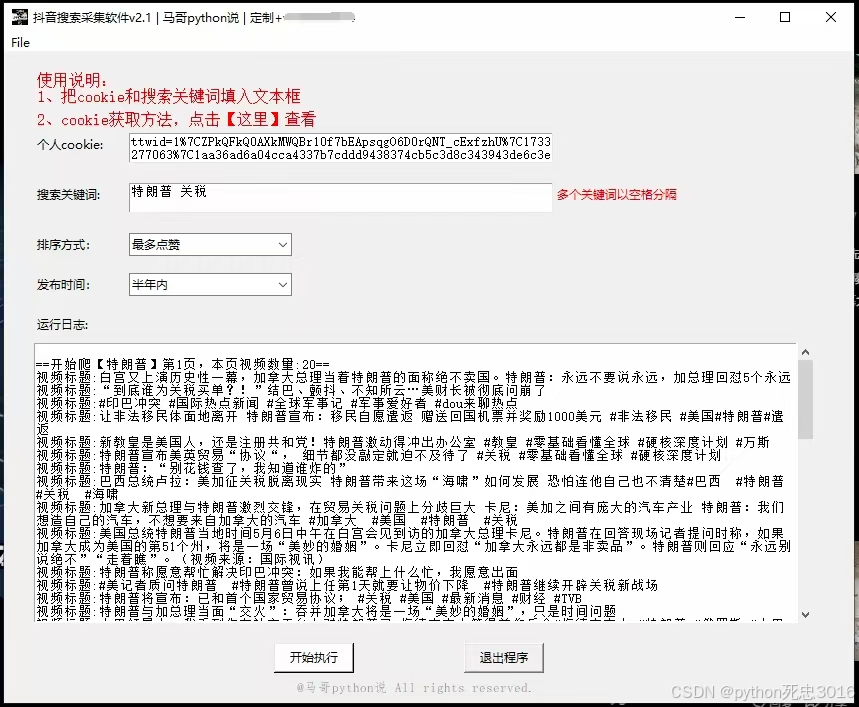Close the application window

(x=831, y=18)
